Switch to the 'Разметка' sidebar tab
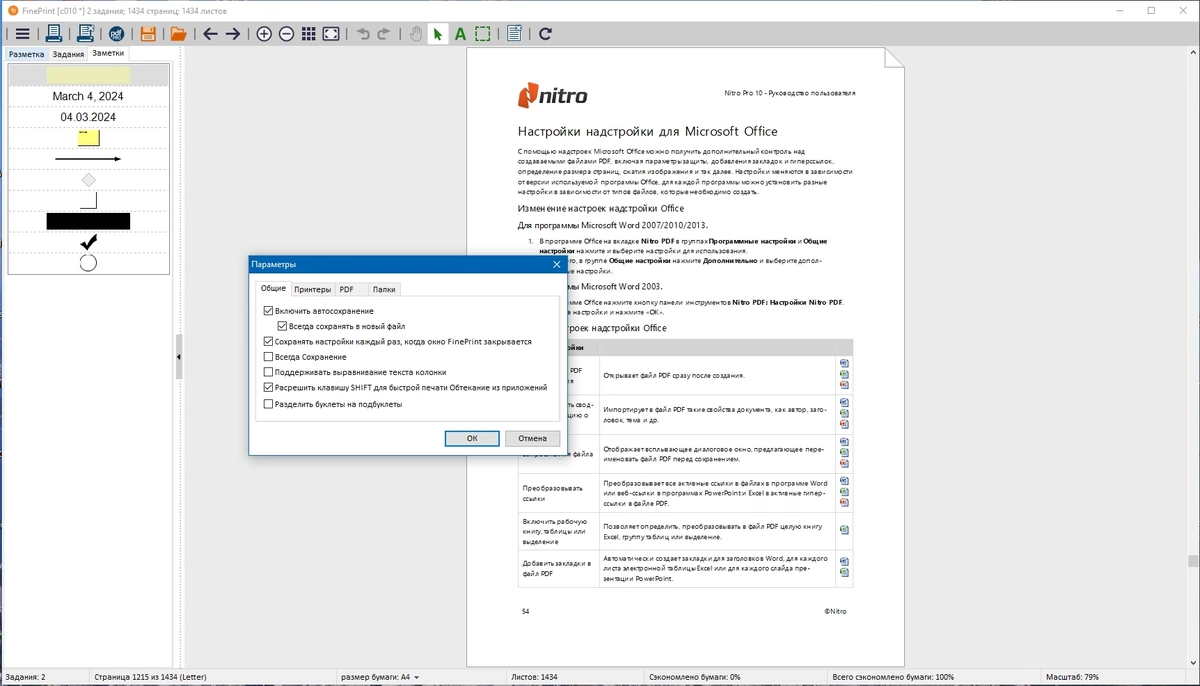 (27, 54)
